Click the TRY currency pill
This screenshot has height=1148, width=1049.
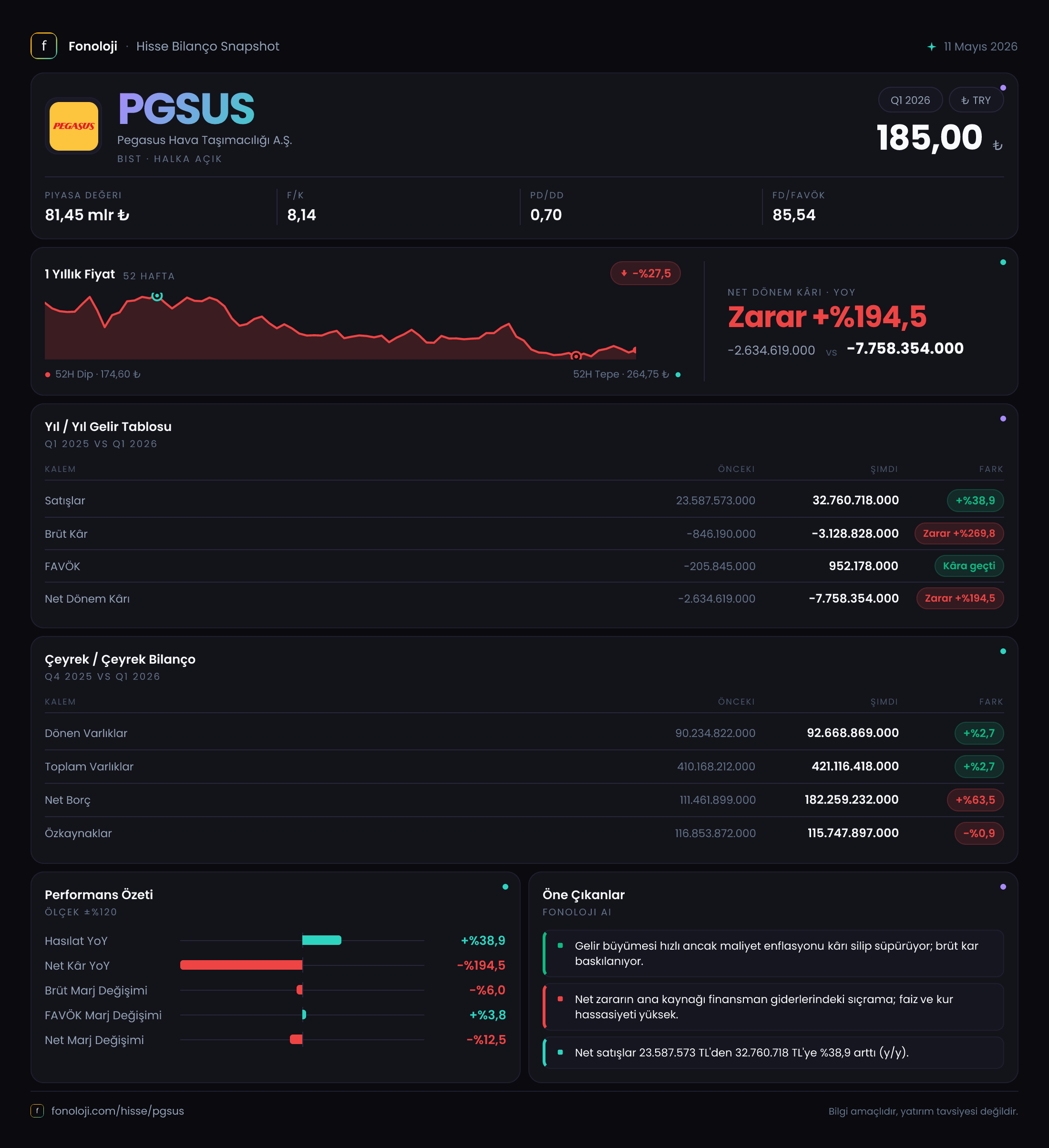[976, 100]
